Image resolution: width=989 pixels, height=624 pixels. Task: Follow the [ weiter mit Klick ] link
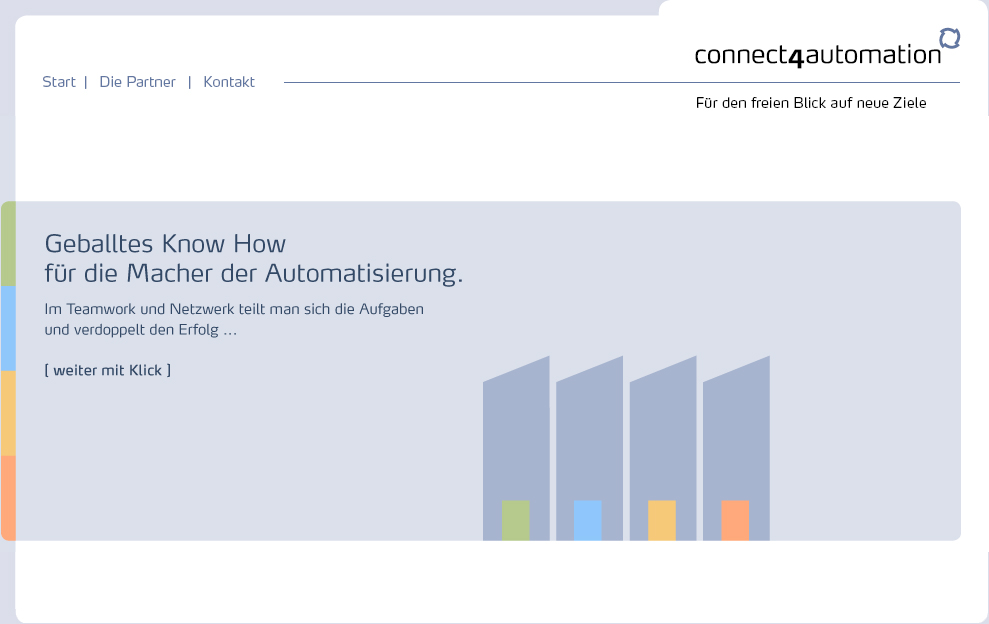[108, 370]
